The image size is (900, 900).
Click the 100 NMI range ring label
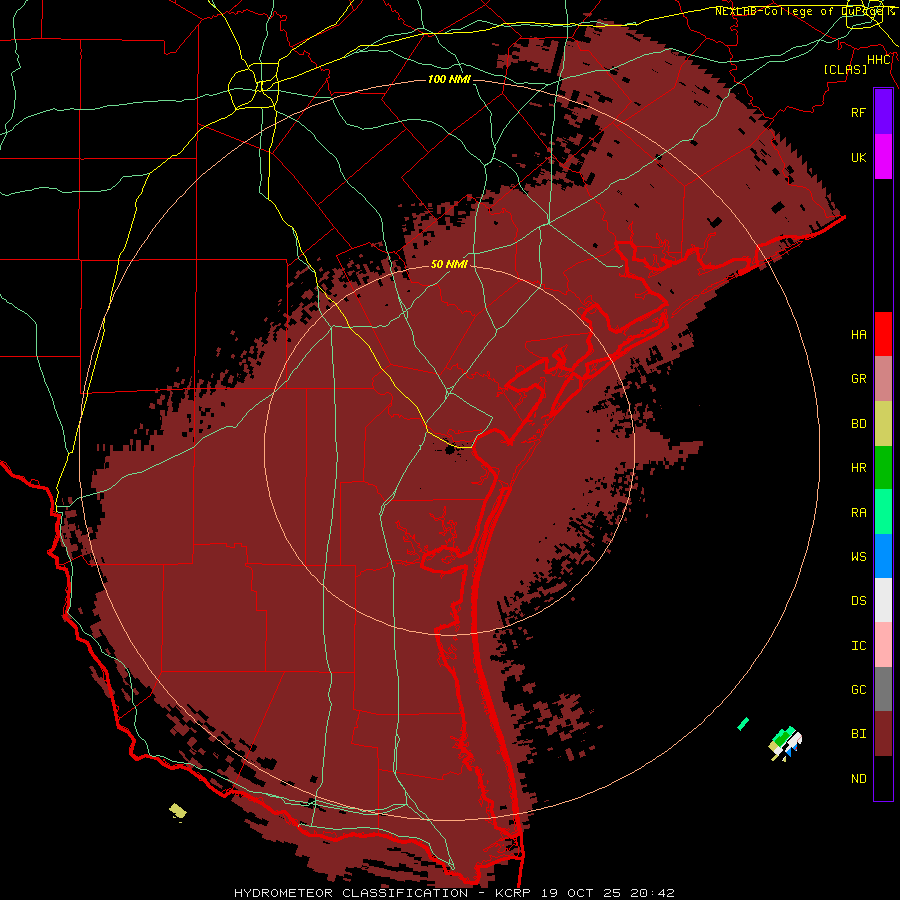pyautogui.click(x=449, y=79)
